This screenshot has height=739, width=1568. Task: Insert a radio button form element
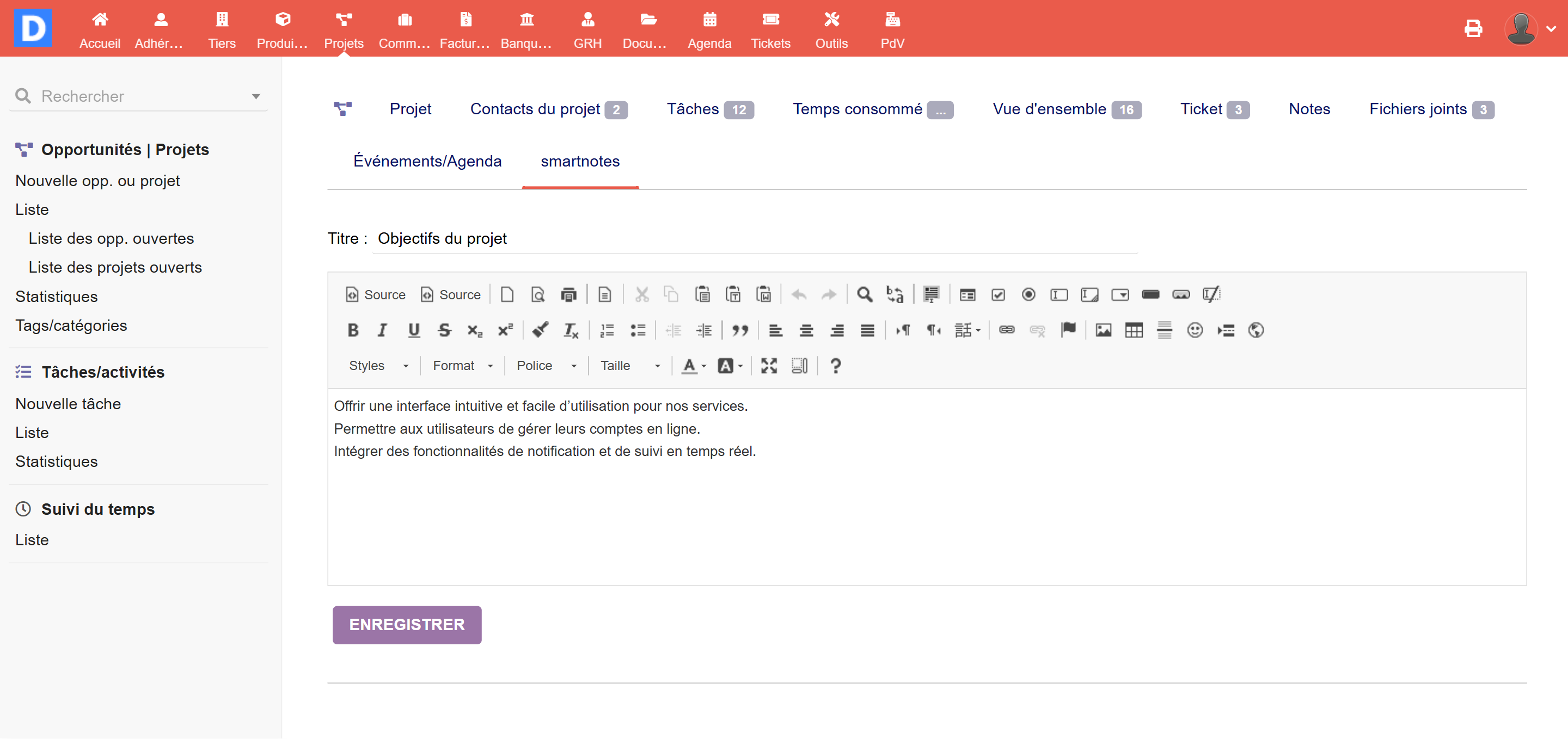point(1028,295)
